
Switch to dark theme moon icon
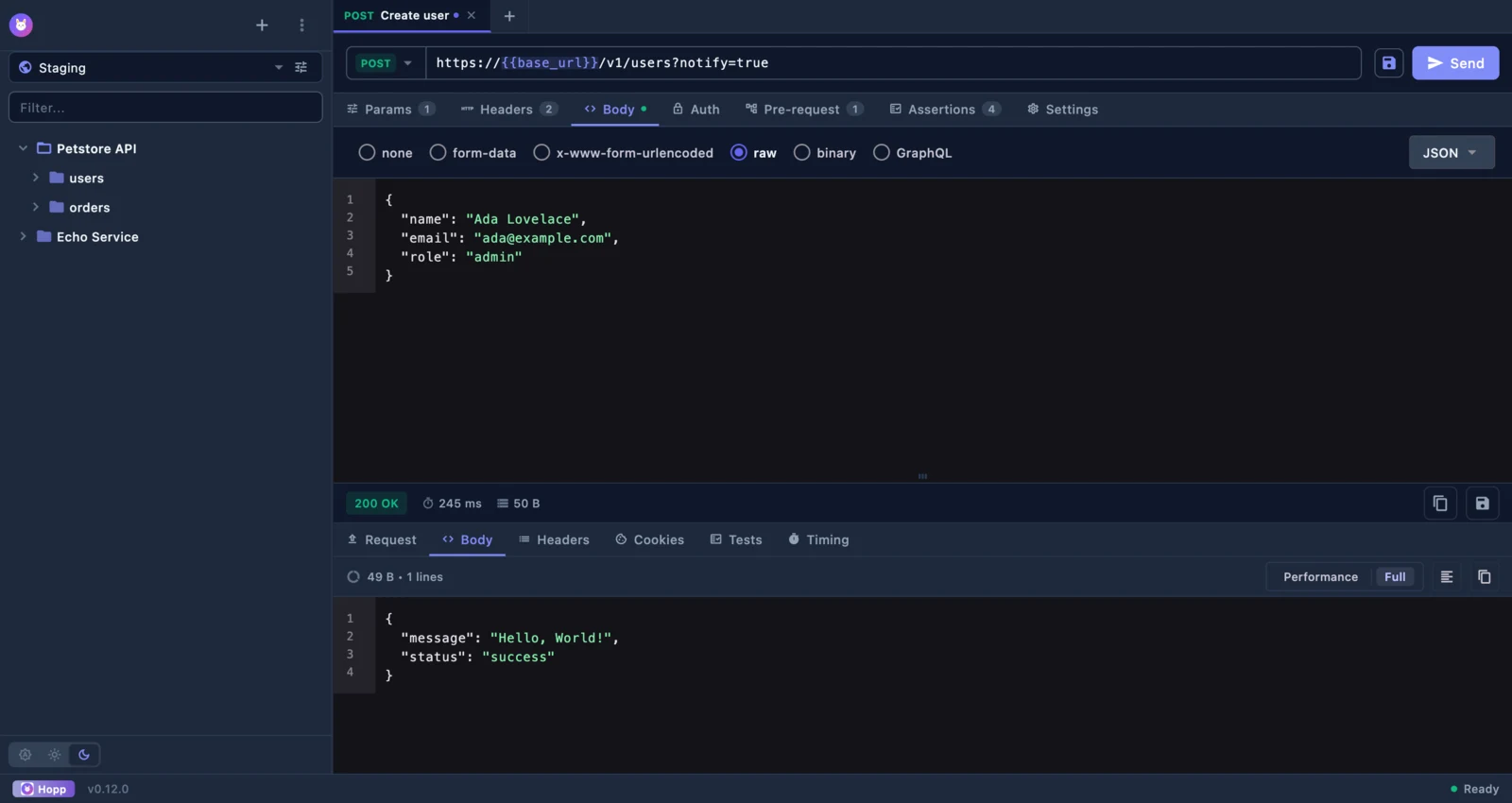click(84, 755)
